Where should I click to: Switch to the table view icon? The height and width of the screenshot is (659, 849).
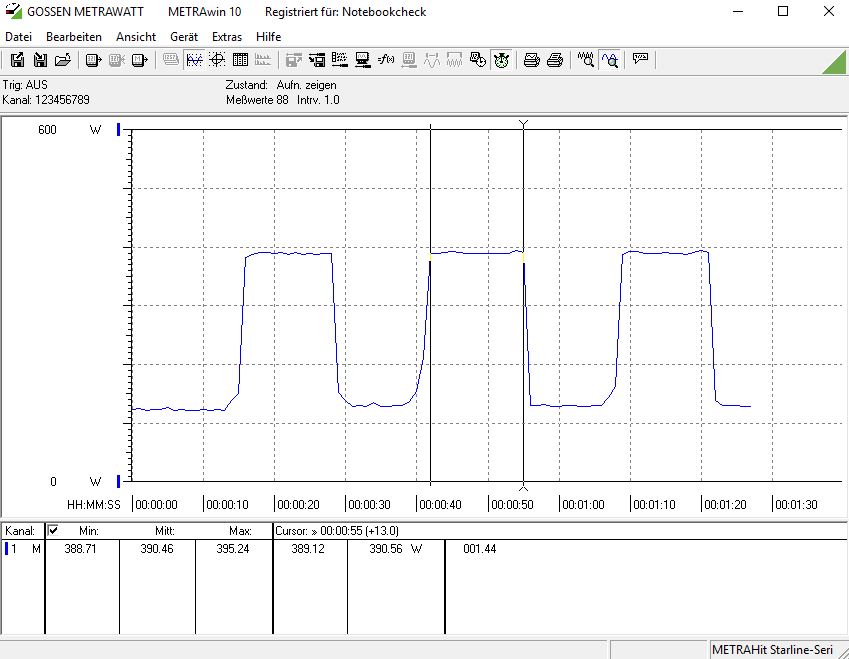click(x=240, y=60)
